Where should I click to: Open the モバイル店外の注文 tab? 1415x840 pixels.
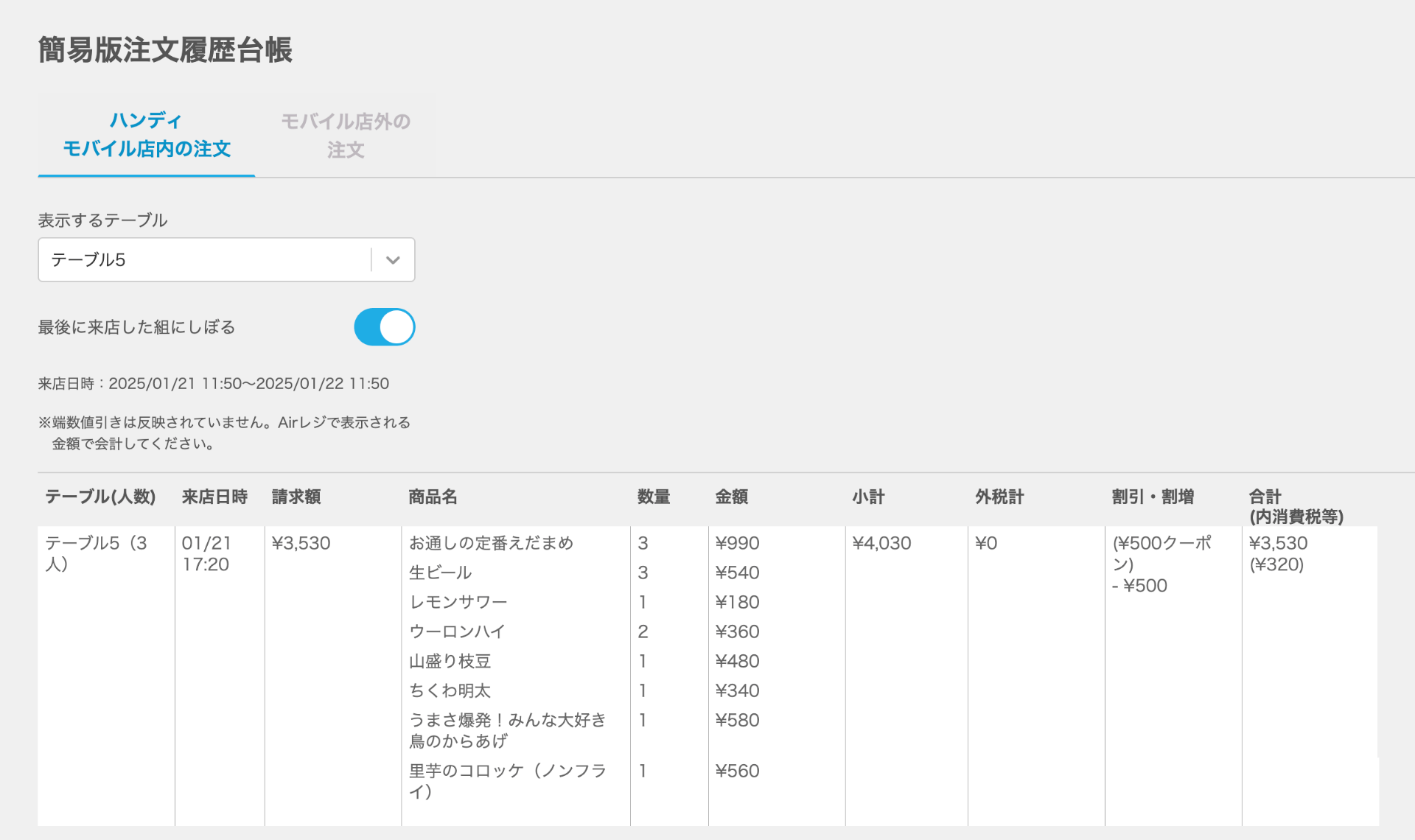346,136
